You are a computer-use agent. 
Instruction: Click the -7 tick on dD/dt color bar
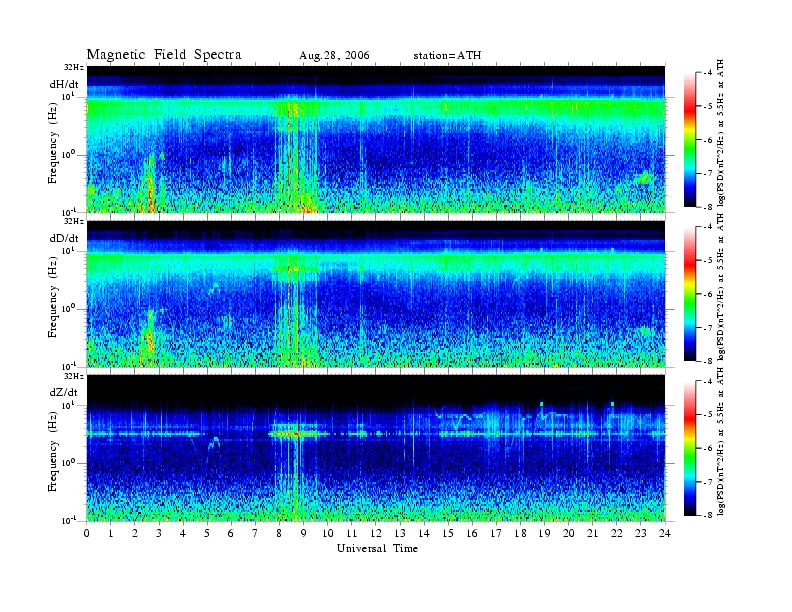click(708, 328)
